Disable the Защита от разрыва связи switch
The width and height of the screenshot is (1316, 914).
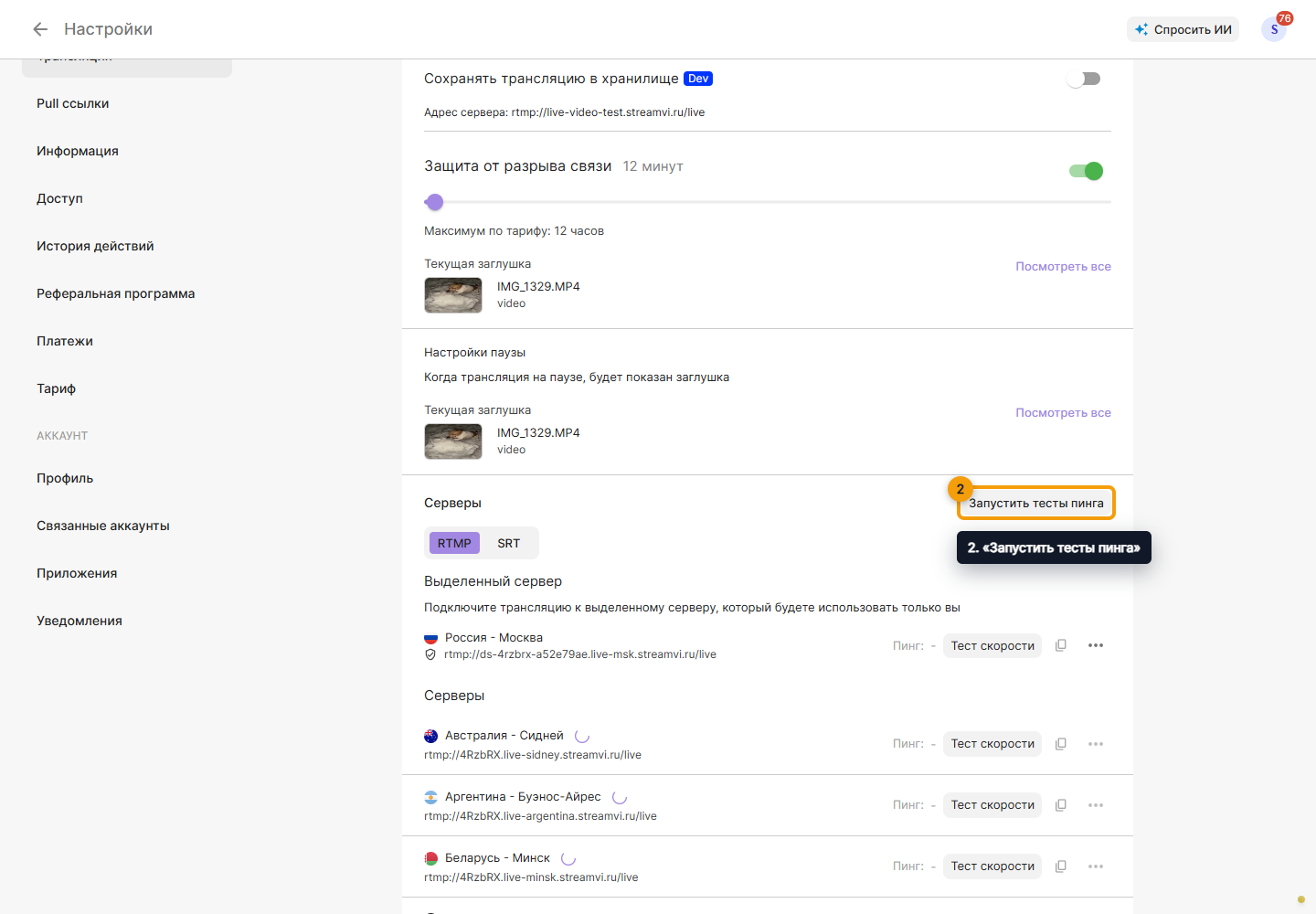point(1087,171)
